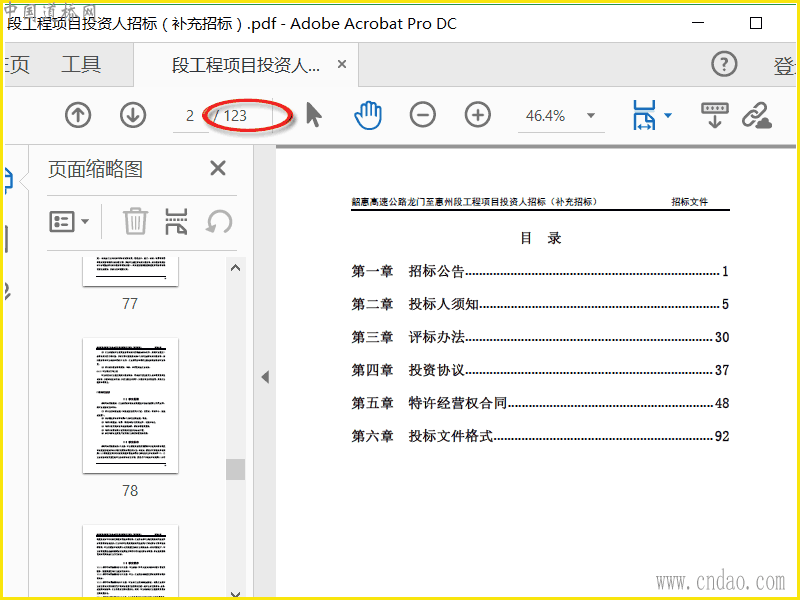Switch to the 工具 tab
This screenshot has height=600, width=800.
(82, 65)
